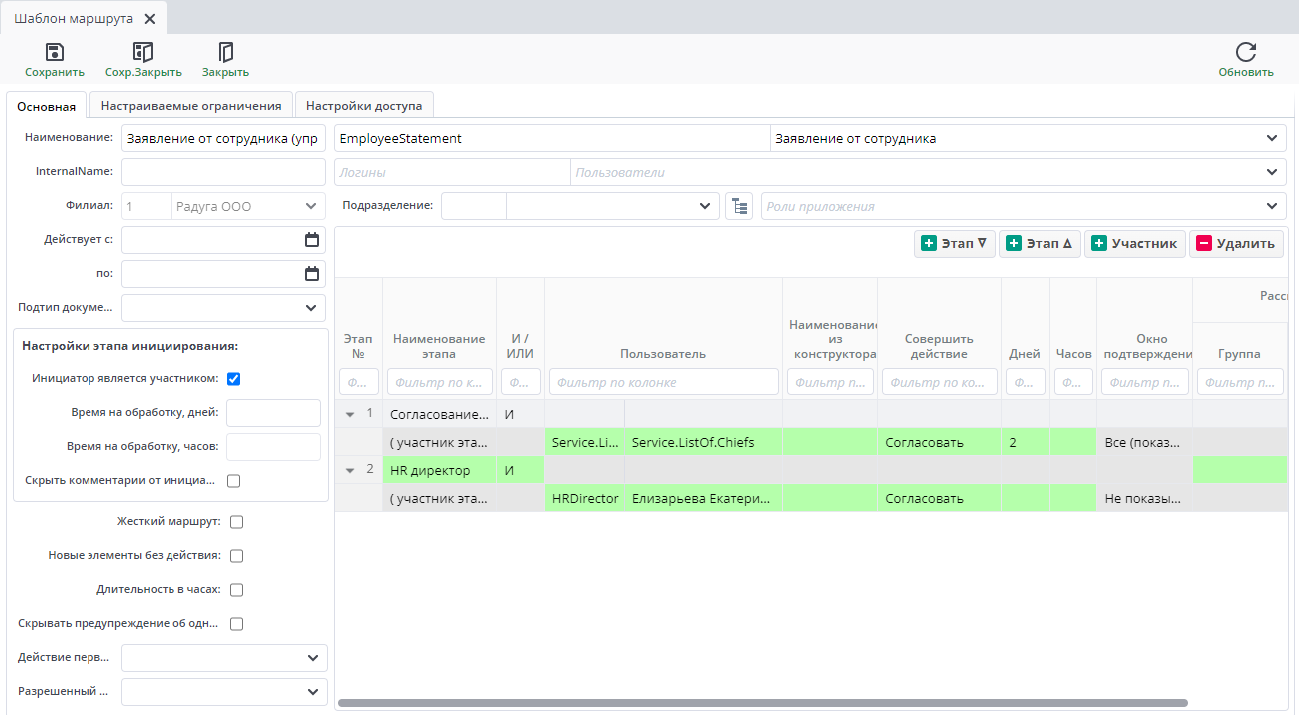The height and width of the screenshot is (715, 1299).
Task: Open the Разрешенный dropdown
Action: point(312,692)
